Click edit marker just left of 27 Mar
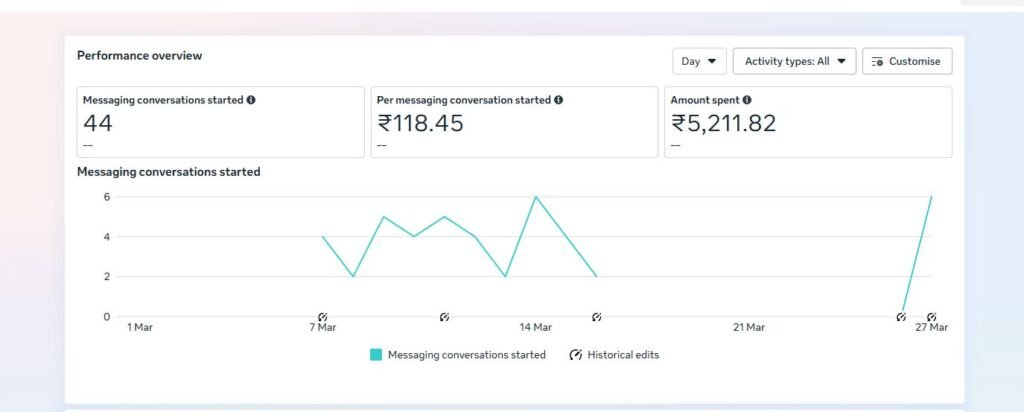The image size is (1024, 412). (x=901, y=317)
